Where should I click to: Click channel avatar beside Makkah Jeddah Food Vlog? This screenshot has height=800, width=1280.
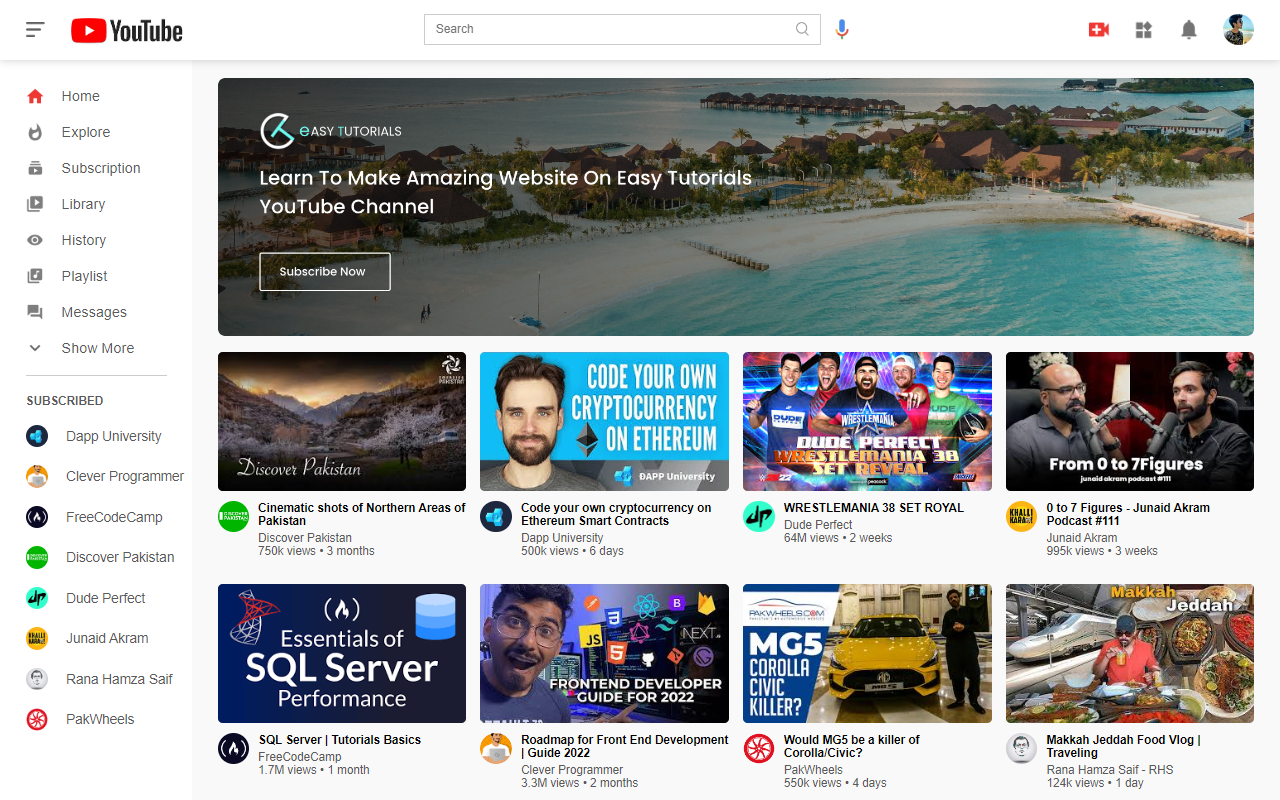(x=1021, y=749)
